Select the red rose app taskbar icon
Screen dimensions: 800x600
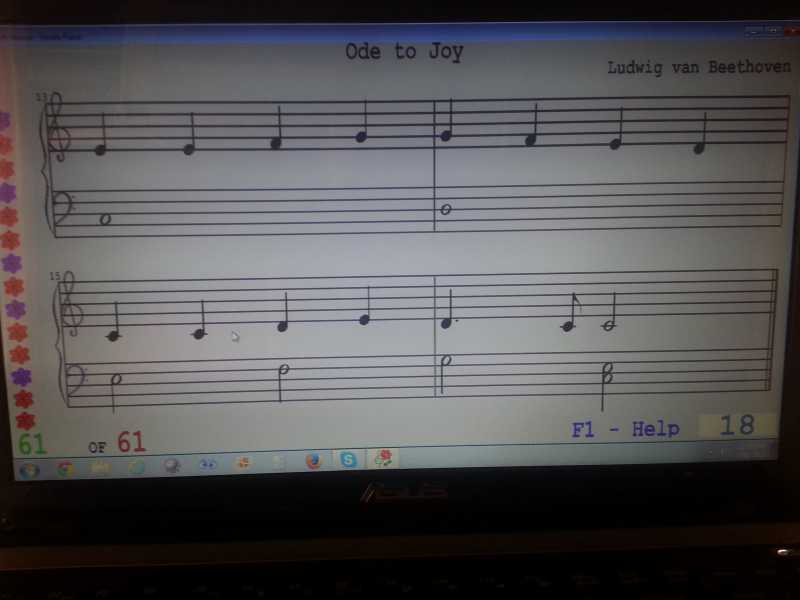tap(383, 458)
